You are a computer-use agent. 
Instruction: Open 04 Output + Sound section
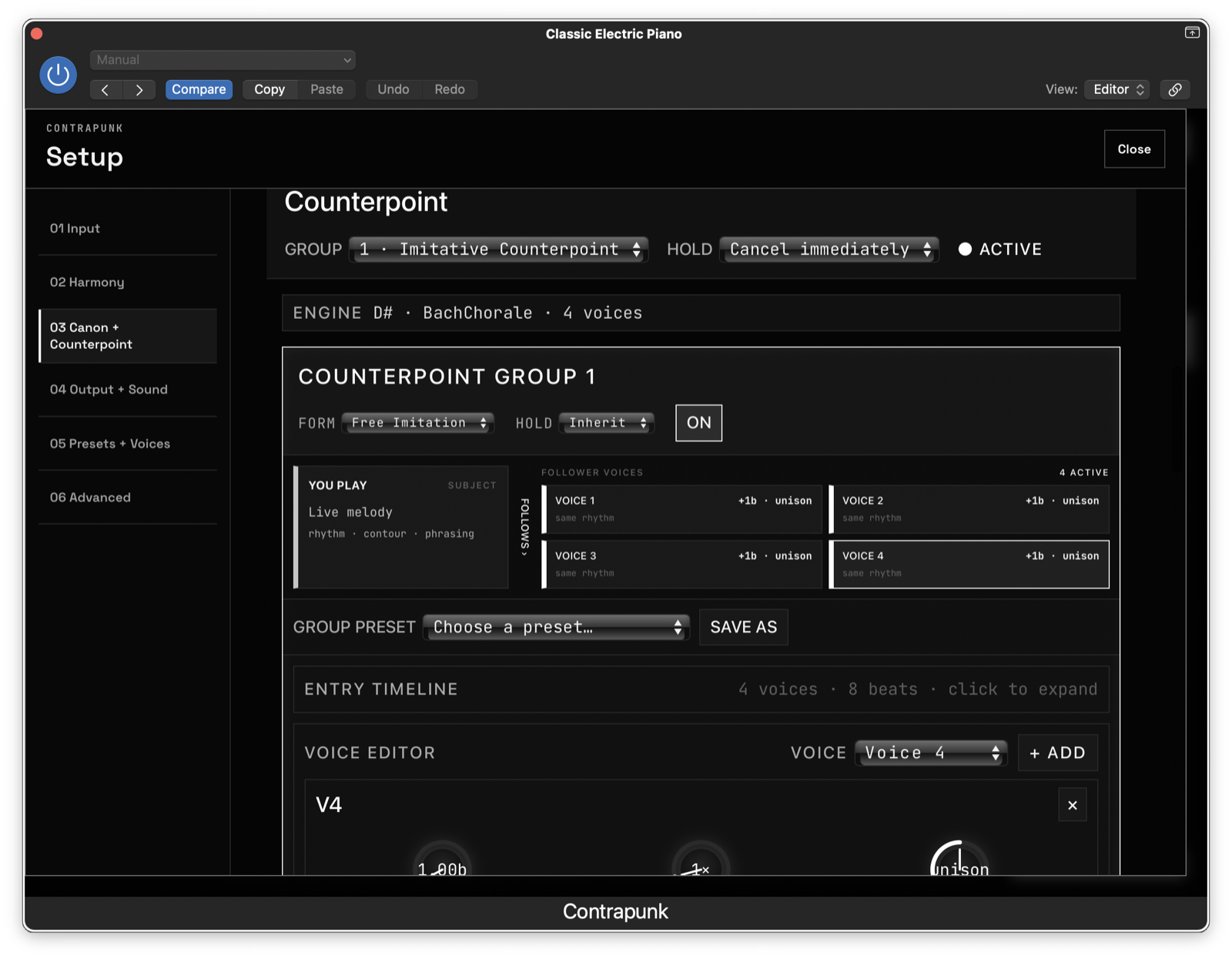(x=128, y=390)
